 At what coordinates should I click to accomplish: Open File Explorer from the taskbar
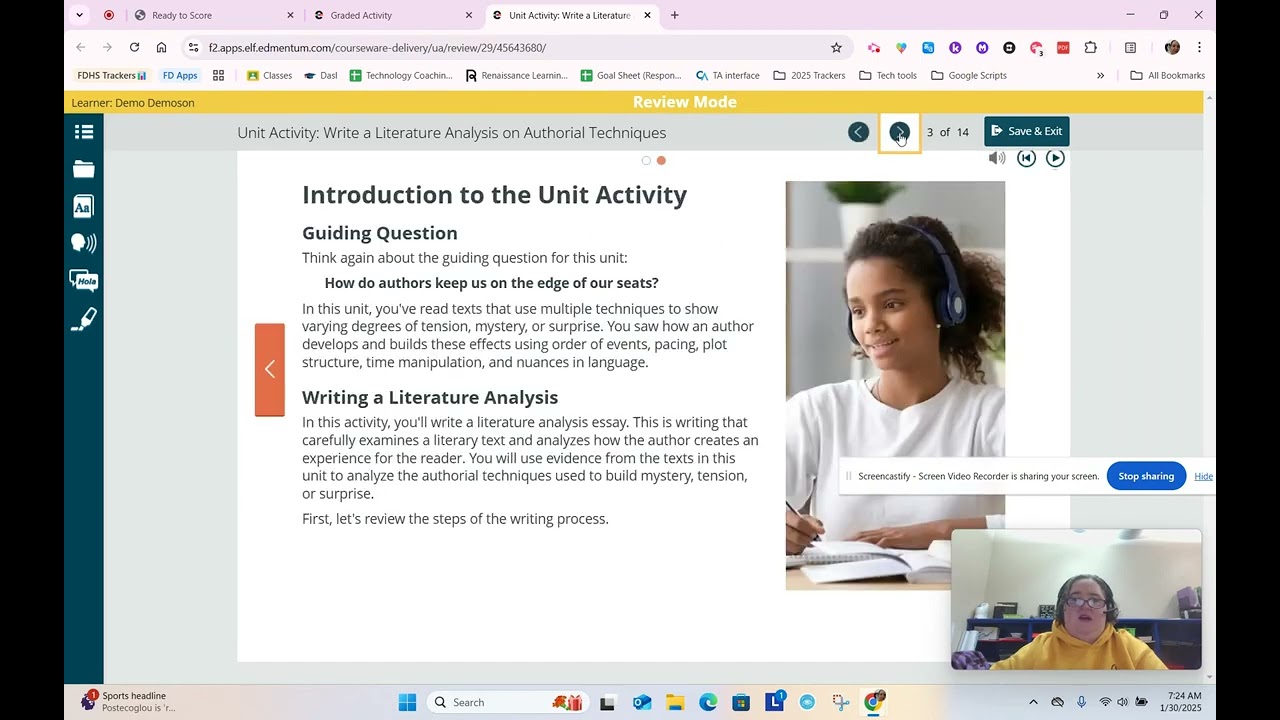coord(674,702)
